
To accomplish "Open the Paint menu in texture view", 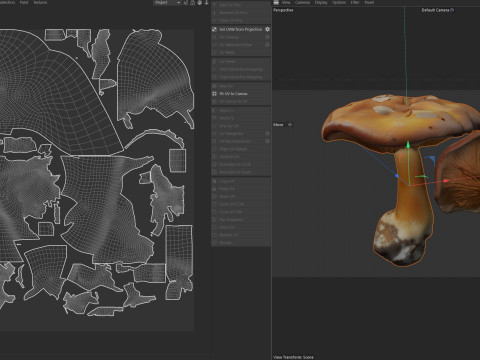I will click(x=24, y=2).
